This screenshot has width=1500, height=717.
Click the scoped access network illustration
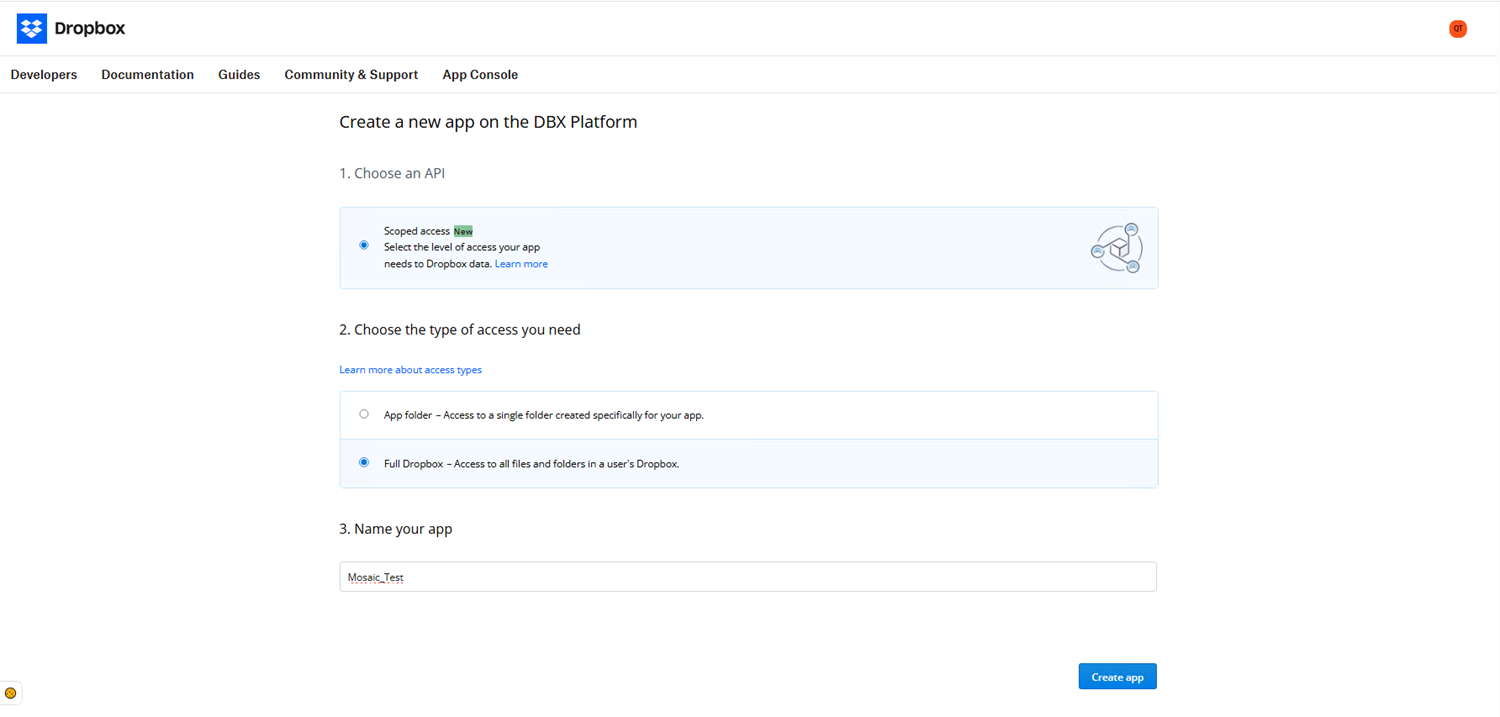(1117, 248)
